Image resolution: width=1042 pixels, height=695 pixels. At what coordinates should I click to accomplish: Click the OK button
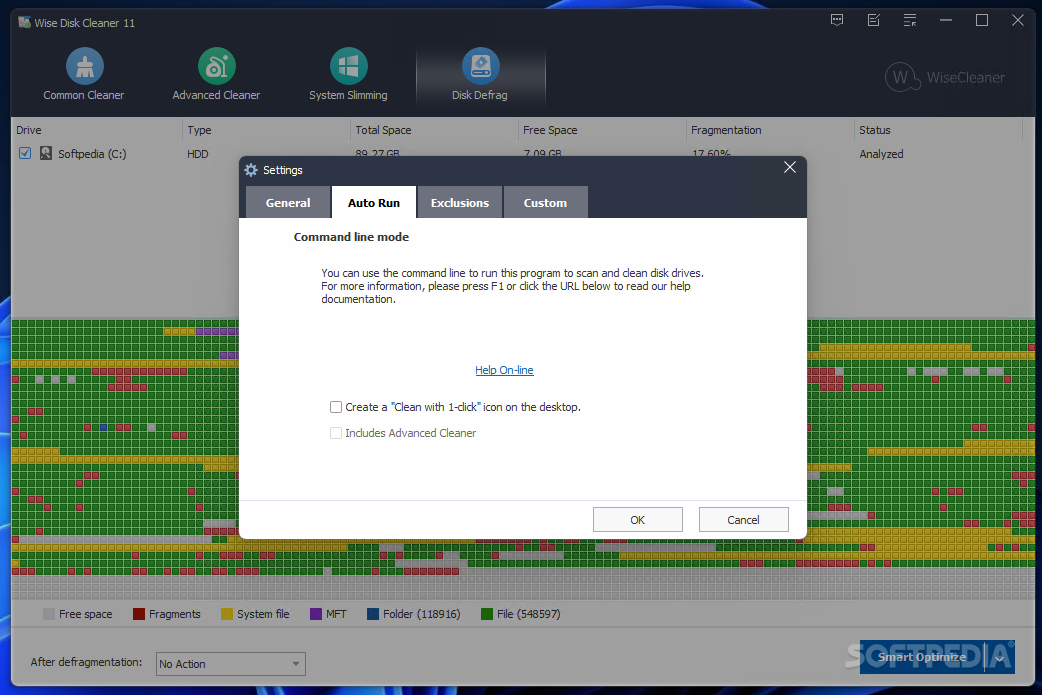pos(637,520)
